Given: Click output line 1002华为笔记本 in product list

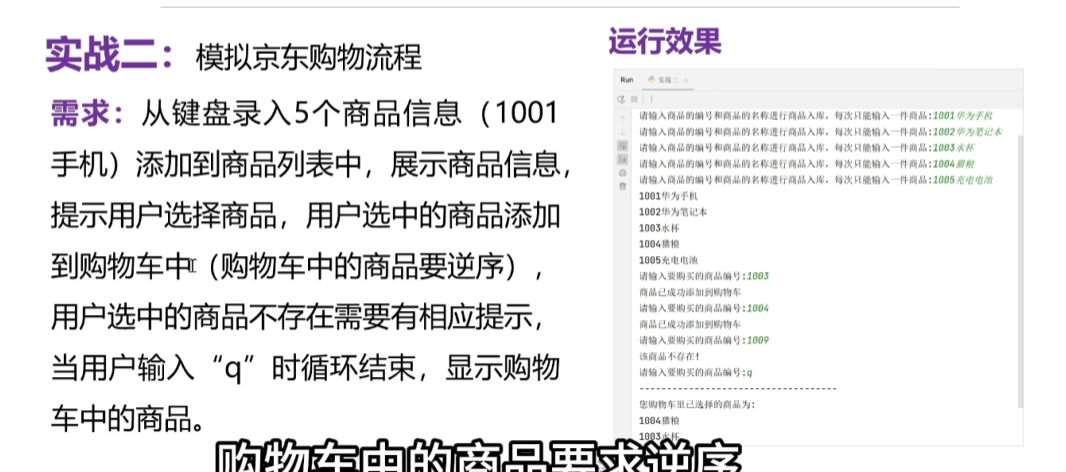Looking at the screenshot, I should click(673, 212).
